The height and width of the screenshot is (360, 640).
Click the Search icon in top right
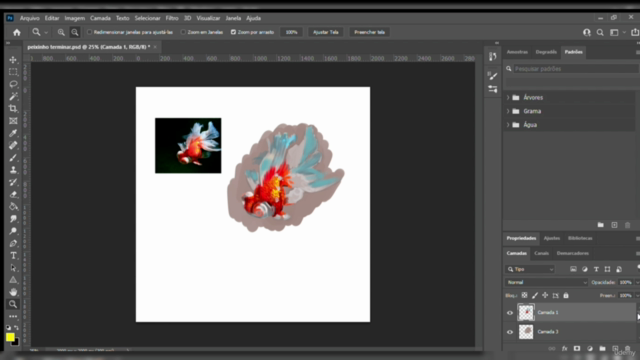click(600, 32)
